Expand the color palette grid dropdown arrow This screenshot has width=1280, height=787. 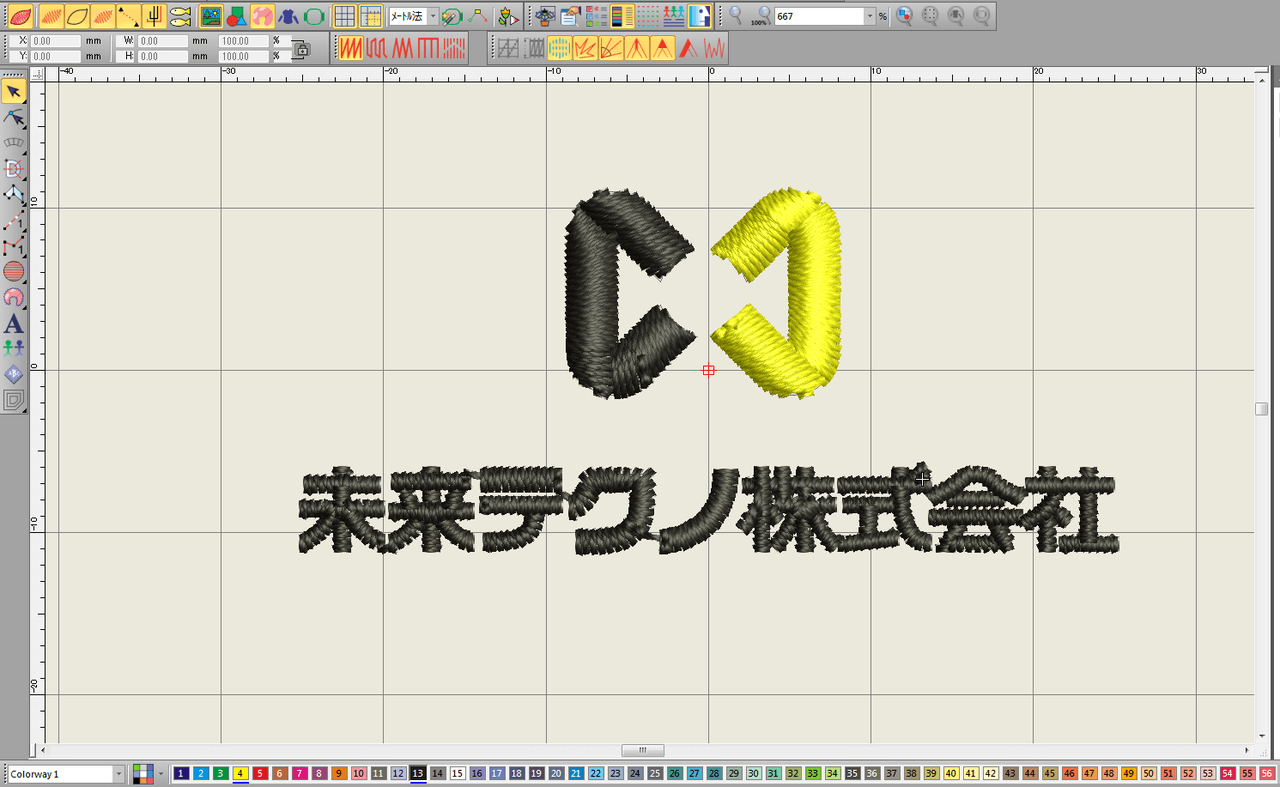pyautogui.click(x=161, y=774)
